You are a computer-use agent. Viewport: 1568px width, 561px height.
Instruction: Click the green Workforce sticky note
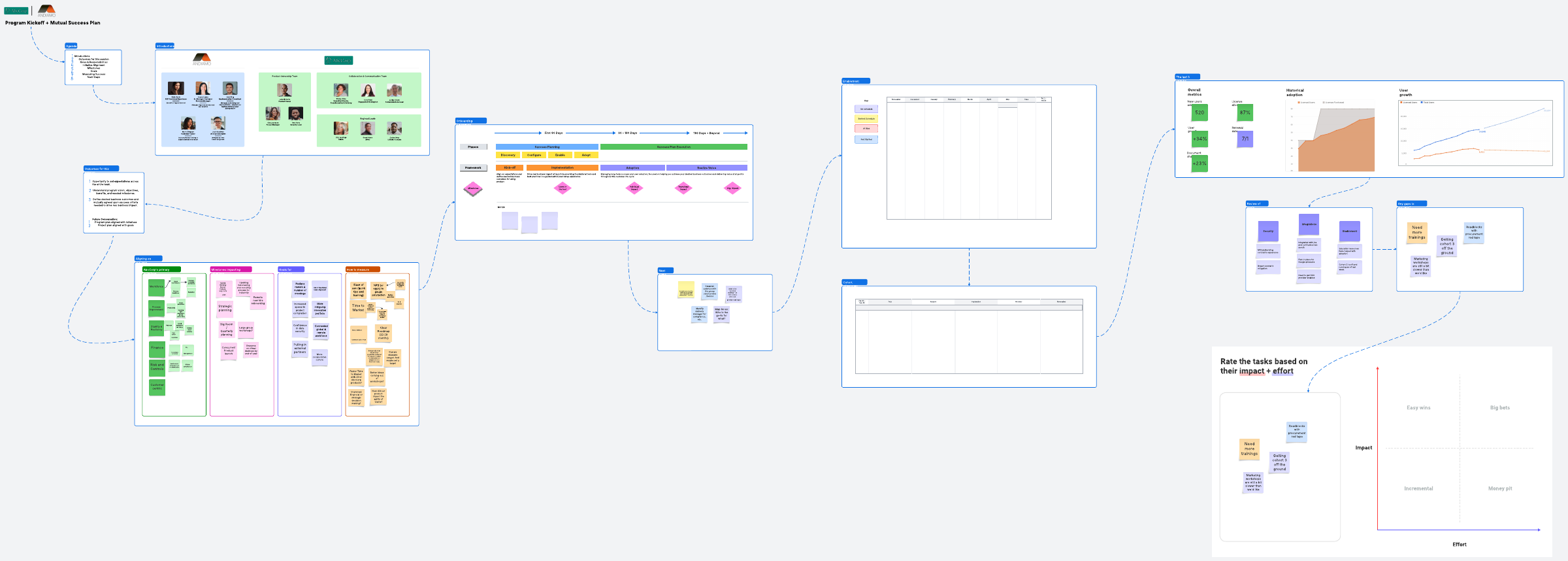click(x=157, y=287)
